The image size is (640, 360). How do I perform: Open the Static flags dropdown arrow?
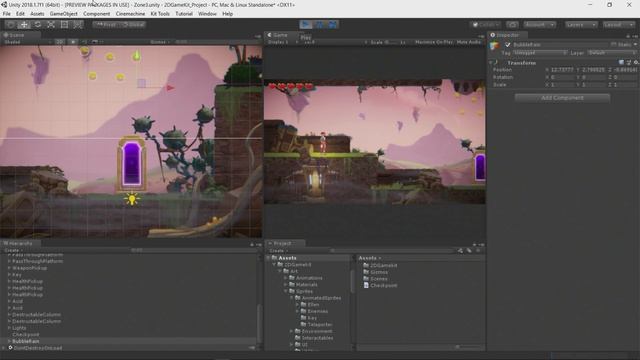(x=635, y=44)
